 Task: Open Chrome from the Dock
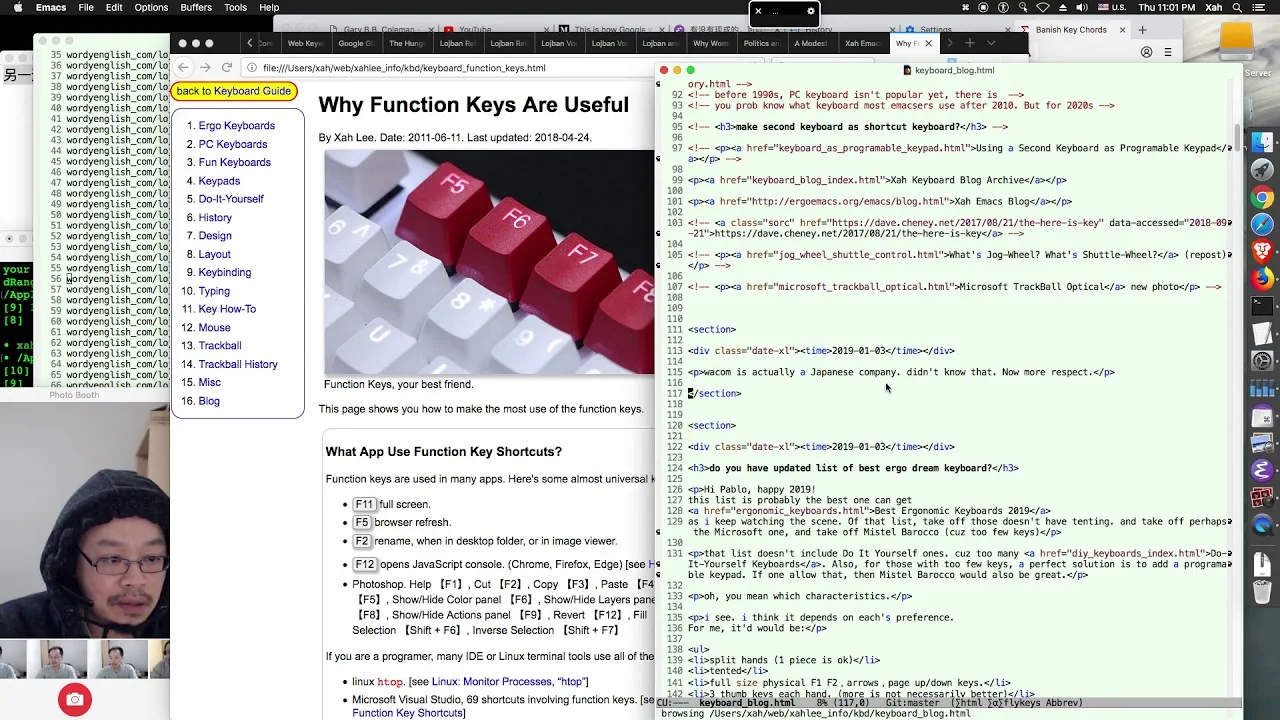click(x=1262, y=197)
